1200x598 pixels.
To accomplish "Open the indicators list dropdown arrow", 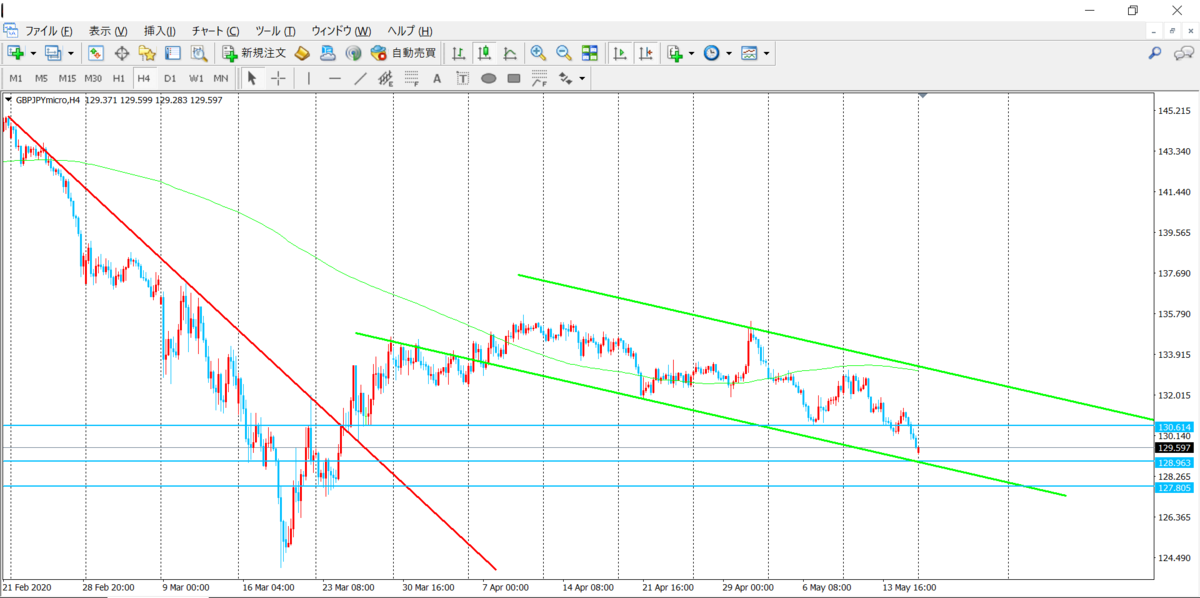I will click(691, 53).
